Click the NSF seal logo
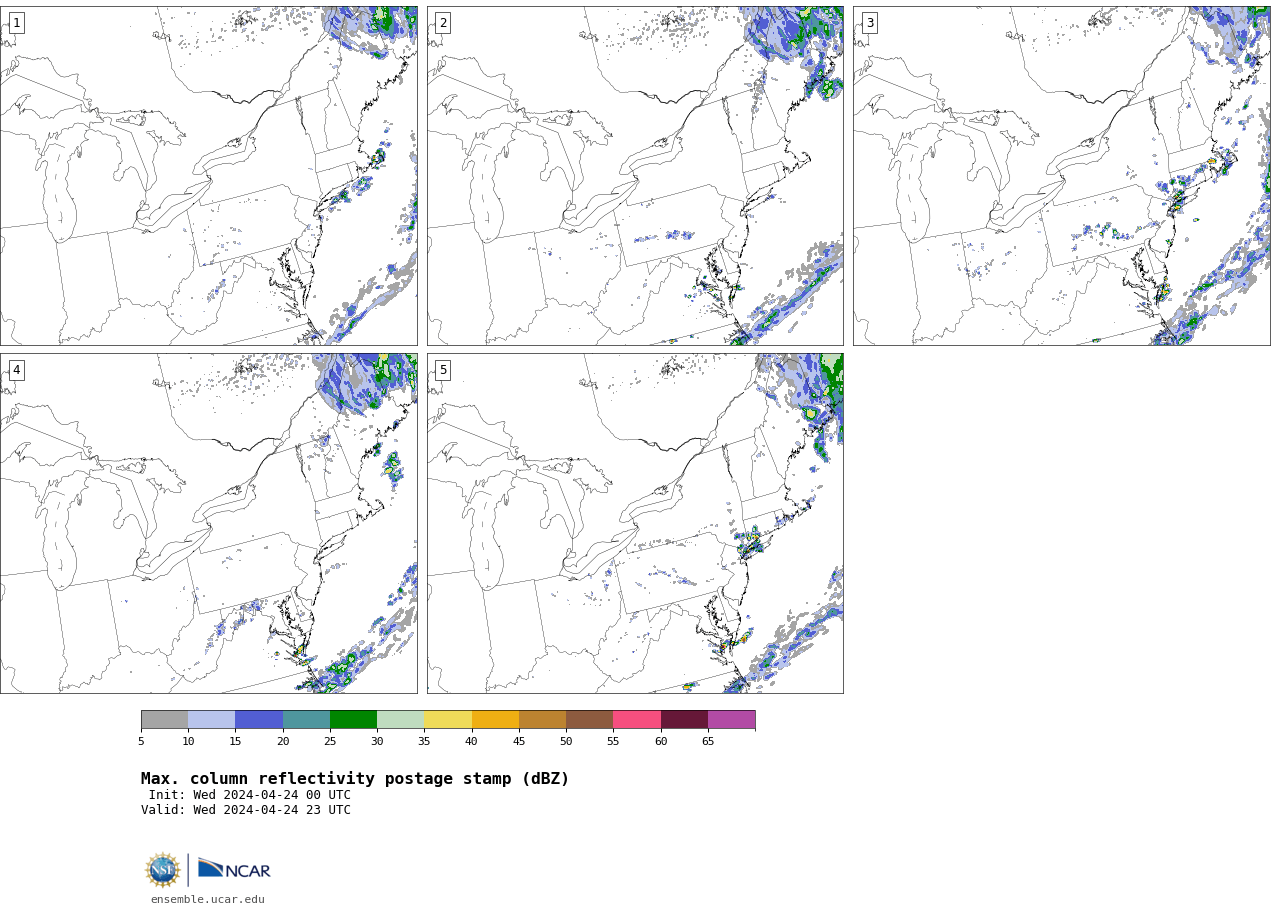 coord(163,870)
